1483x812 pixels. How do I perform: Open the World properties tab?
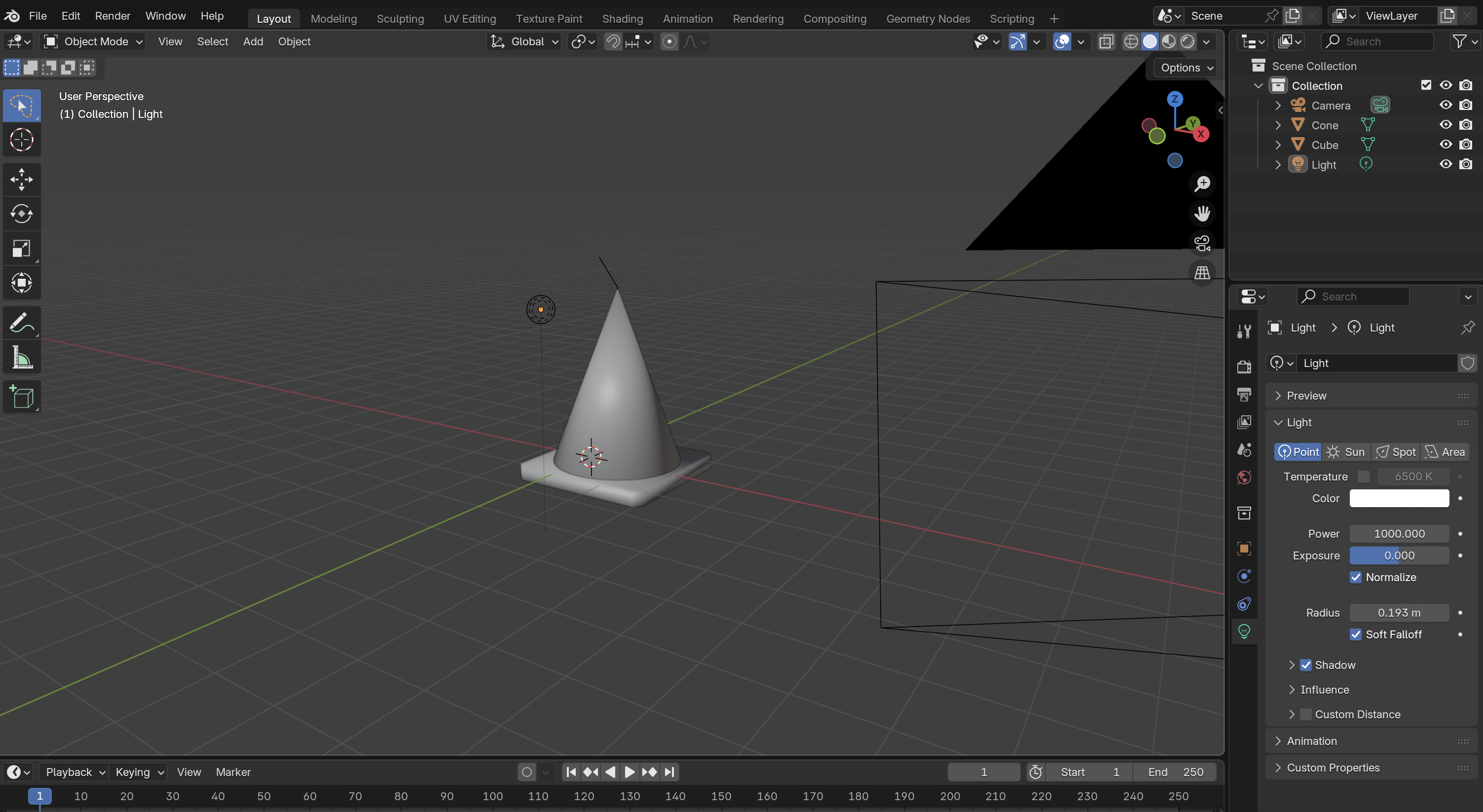(1244, 478)
